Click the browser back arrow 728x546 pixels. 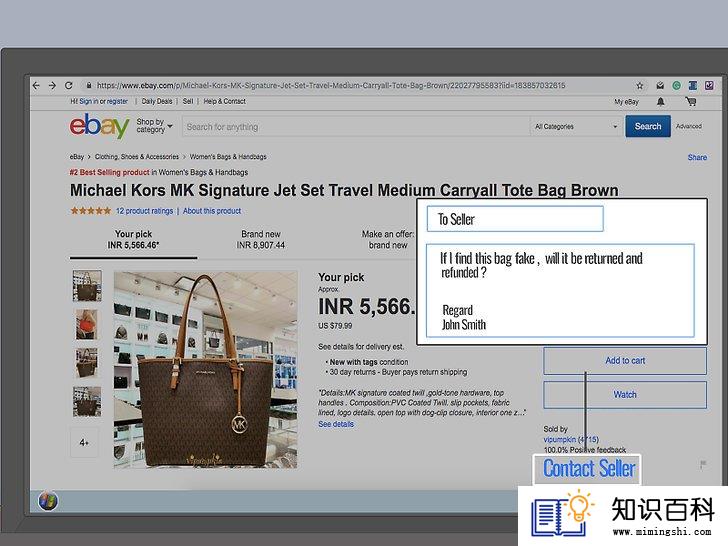[x=36, y=85]
